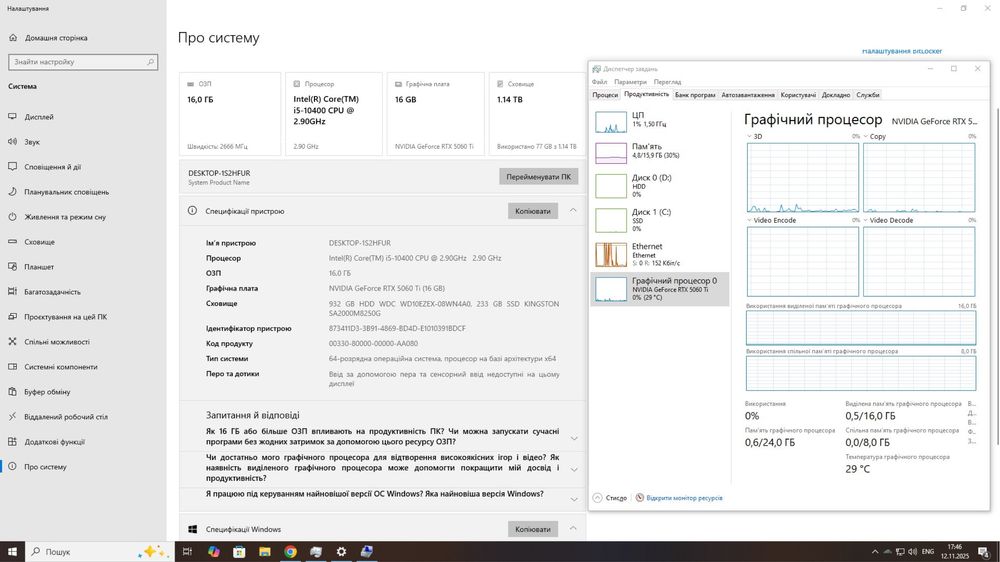Switch to the Служби tab
The width and height of the screenshot is (1000, 562).
click(867, 94)
